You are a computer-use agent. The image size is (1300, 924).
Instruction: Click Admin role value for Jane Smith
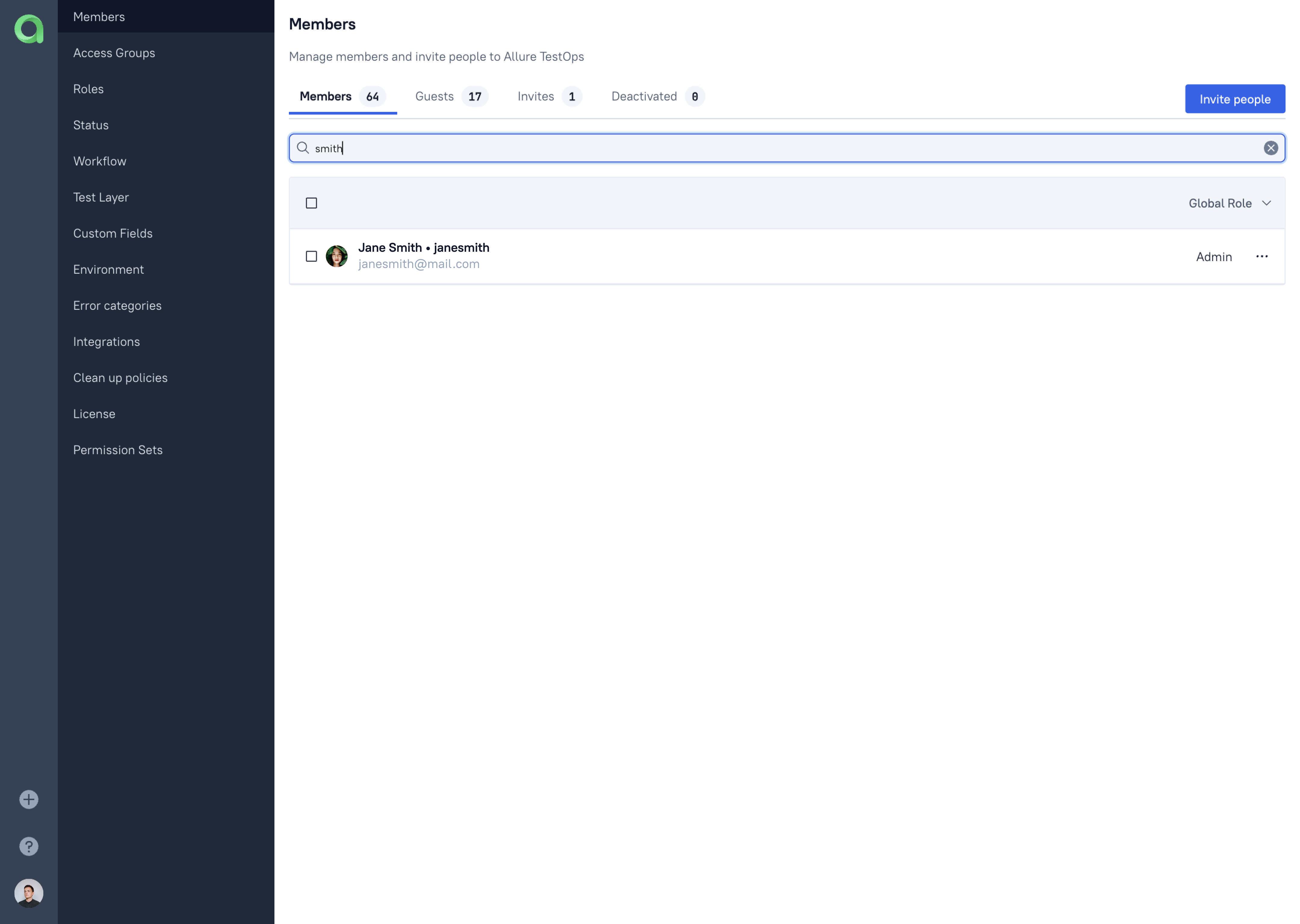[x=1214, y=257]
